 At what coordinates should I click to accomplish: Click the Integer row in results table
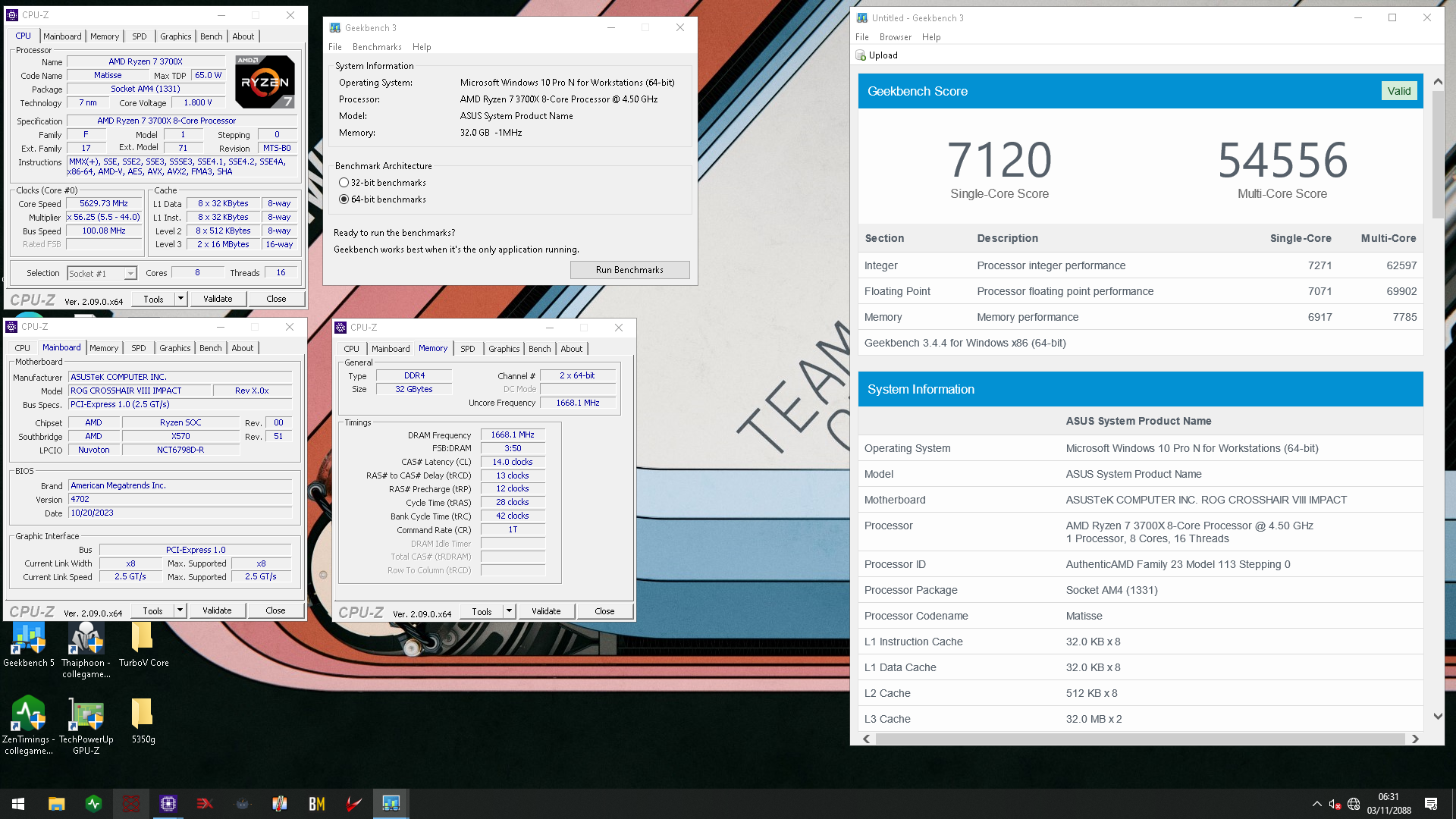click(1141, 265)
